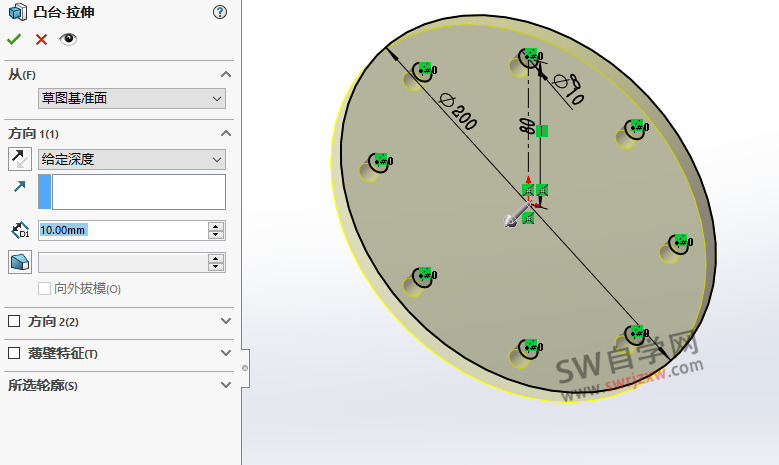Toggle detailed preview with the eye icon
The height and width of the screenshot is (465, 779).
coord(68,39)
